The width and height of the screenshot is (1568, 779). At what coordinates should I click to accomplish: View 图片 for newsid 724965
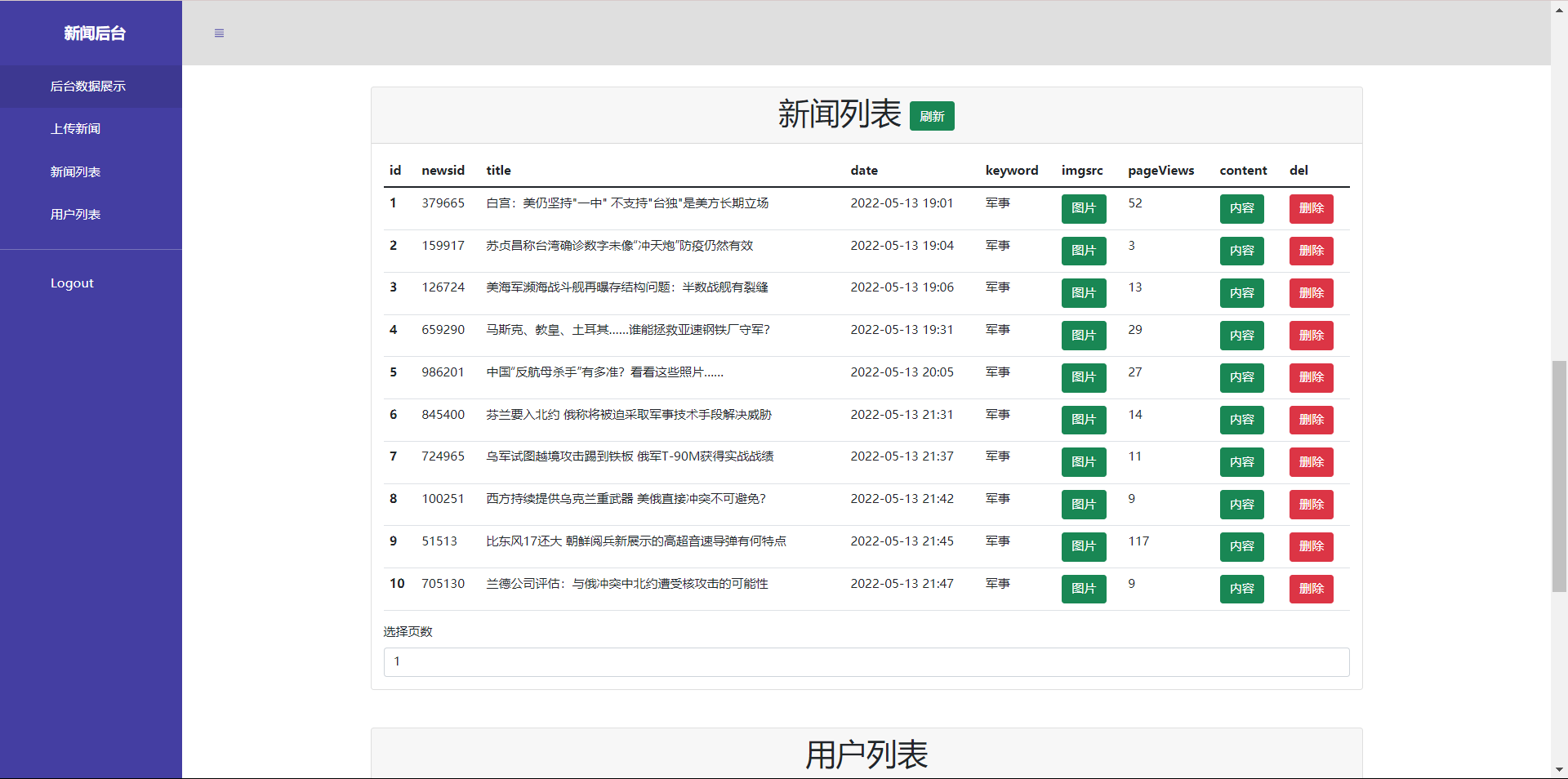pyautogui.click(x=1084, y=462)
